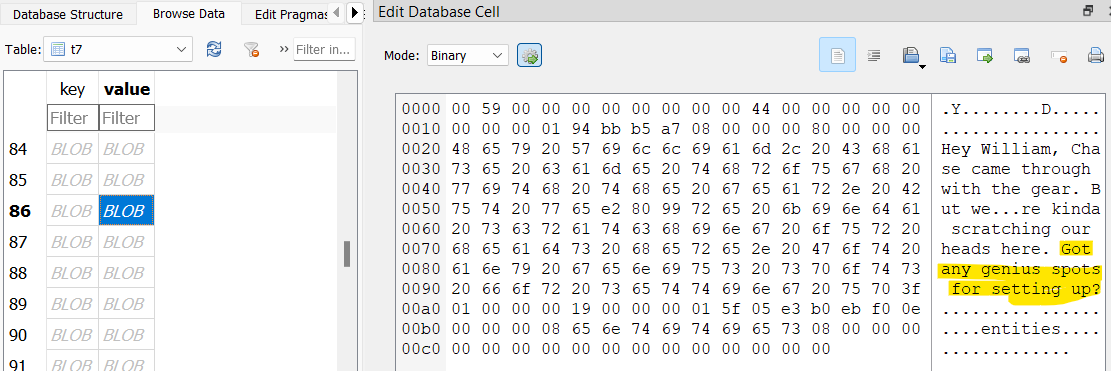The image size is (1111, 371).
Task: Switch to Database Structure tab
Action: (68, 13)
